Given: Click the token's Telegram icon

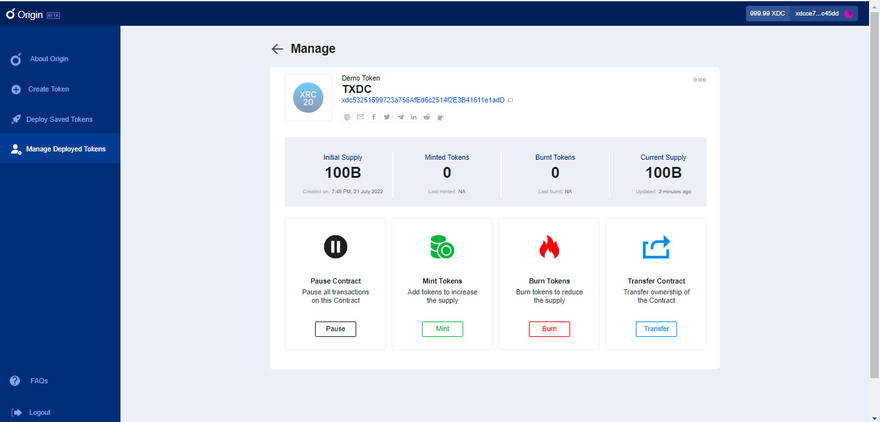Looking at the screenshot, I should (x=401, y=117).
